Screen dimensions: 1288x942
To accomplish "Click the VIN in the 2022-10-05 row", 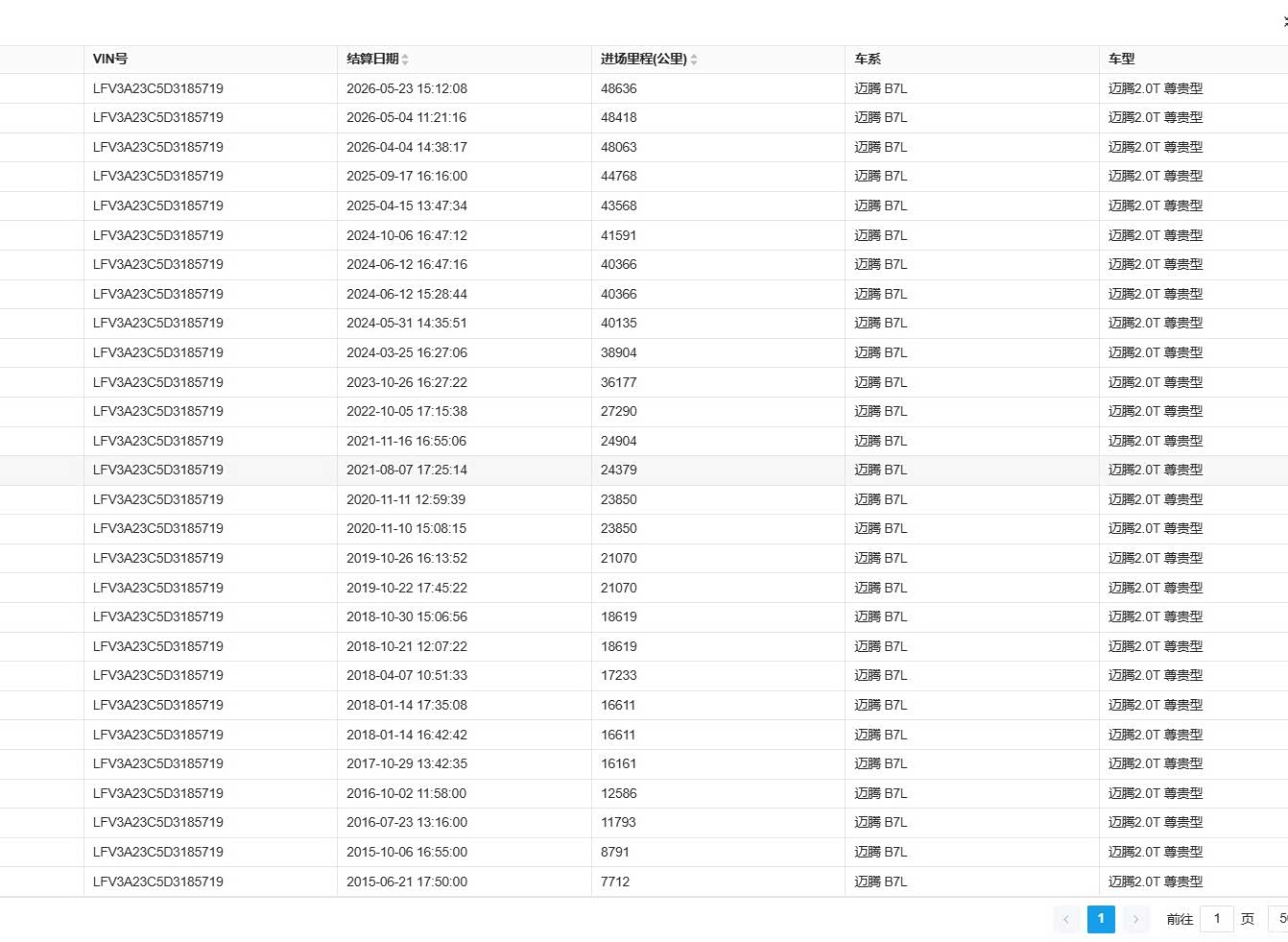I will click(x=158, y=411).
